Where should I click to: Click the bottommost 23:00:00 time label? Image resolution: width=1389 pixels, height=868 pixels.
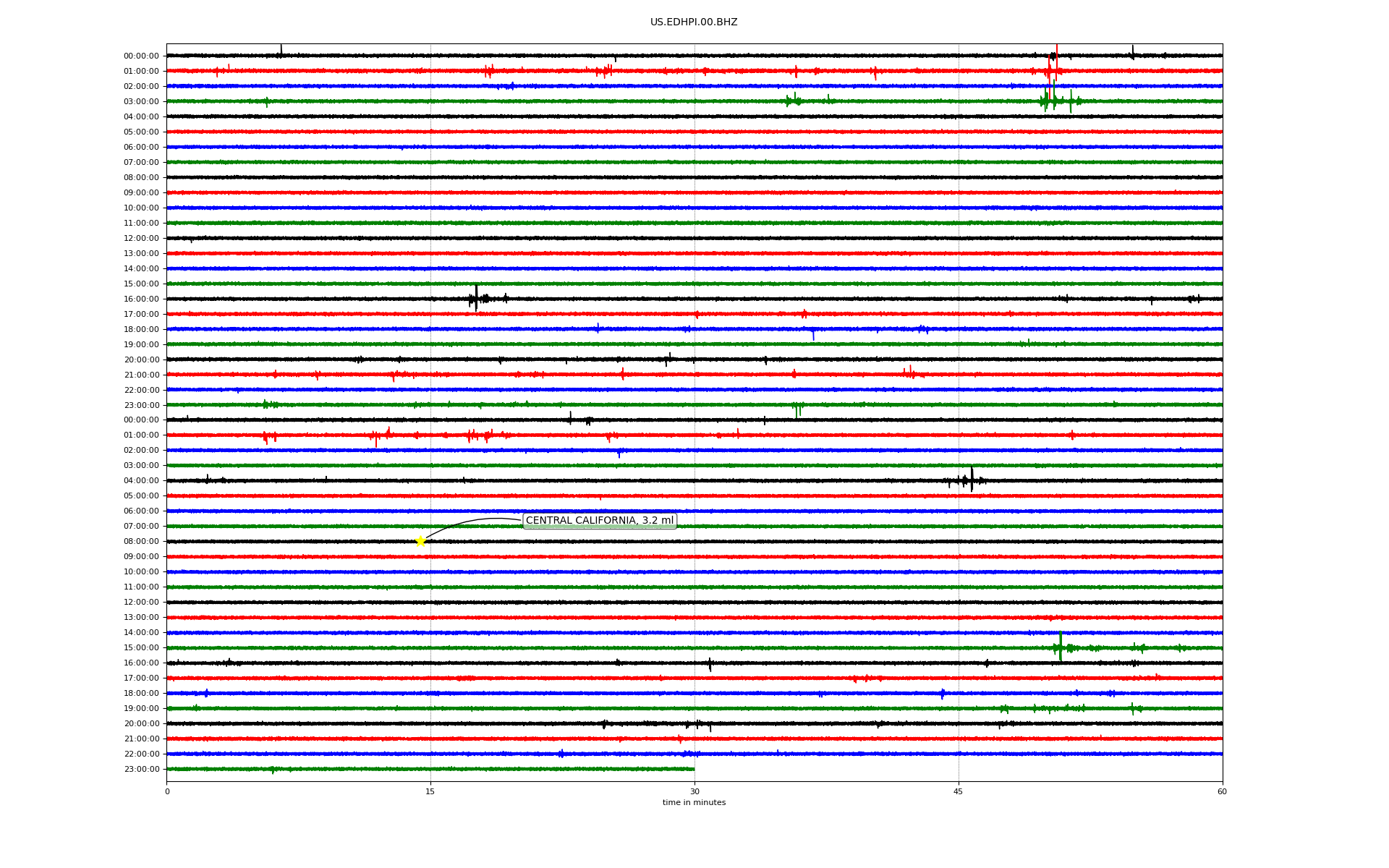click(x=141, y=769)
